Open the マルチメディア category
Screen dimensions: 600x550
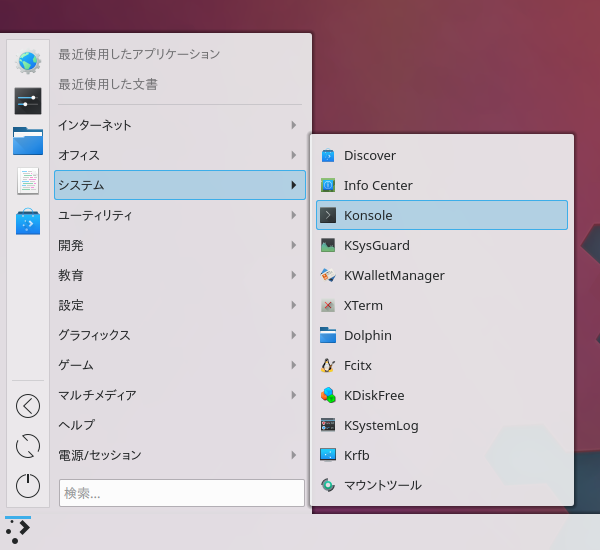click(180, 395)
